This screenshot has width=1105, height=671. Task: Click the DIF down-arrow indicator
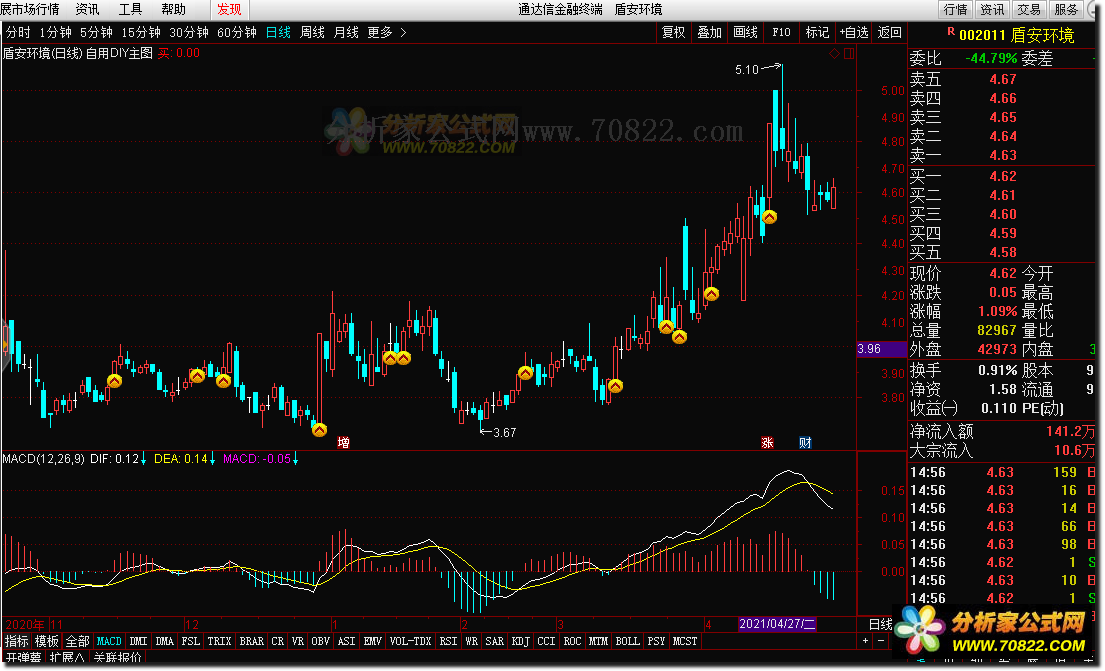tap(144, 459)
